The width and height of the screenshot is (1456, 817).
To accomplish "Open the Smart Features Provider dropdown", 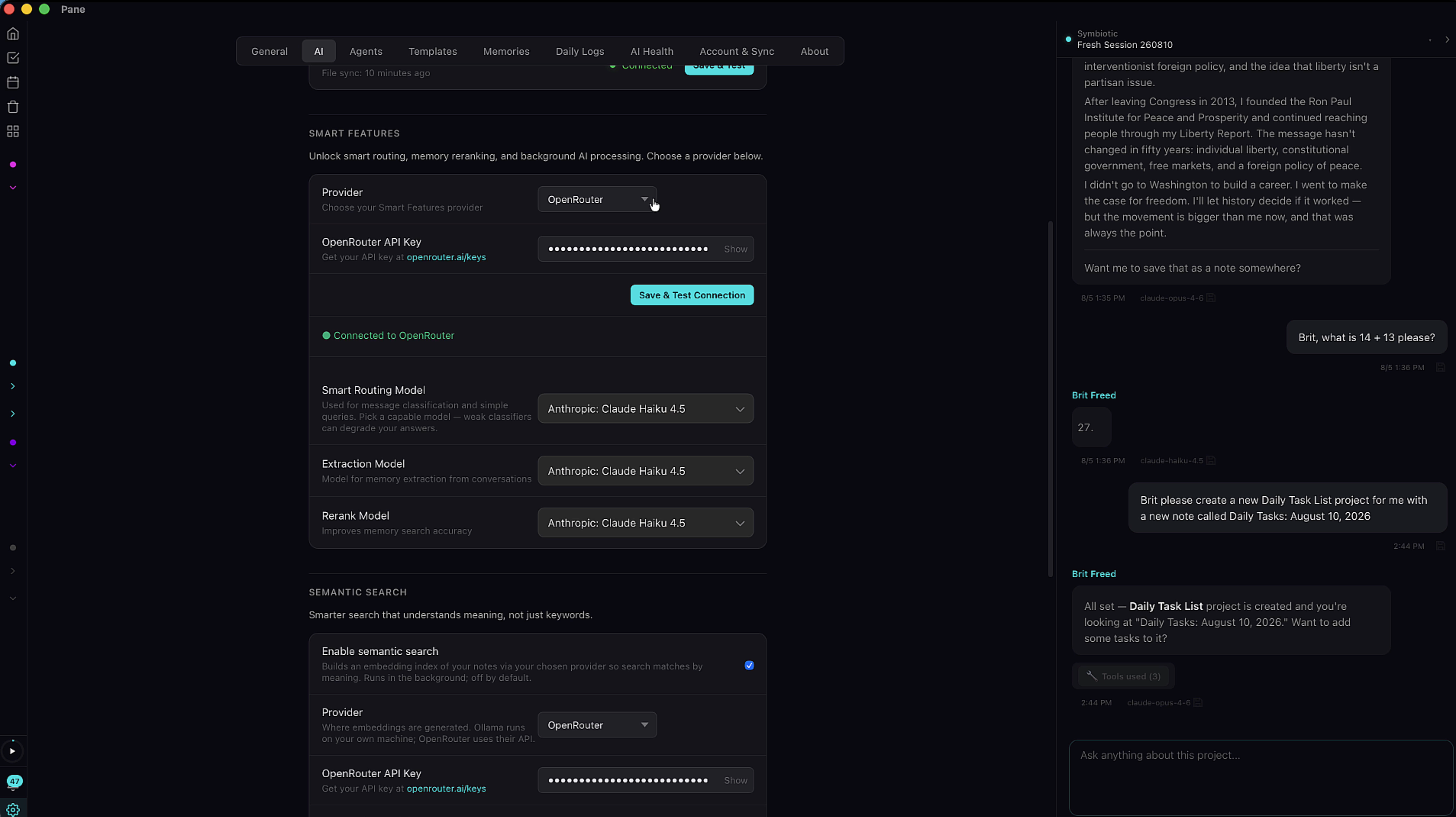I will point(597,200).
